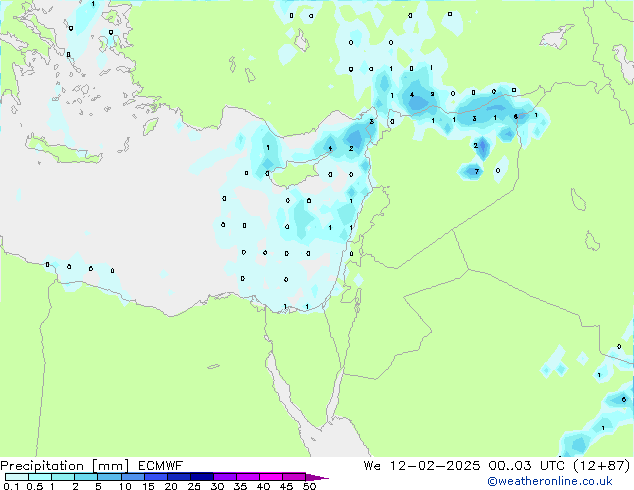Choose the 25–30 mm dark blue swatch
The height and width of the screenshot is (490, 634).
coord(202,477)
